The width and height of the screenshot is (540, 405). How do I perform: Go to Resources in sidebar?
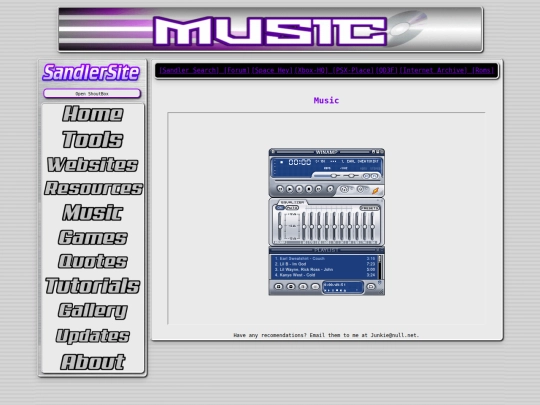[x=93, y=188]
